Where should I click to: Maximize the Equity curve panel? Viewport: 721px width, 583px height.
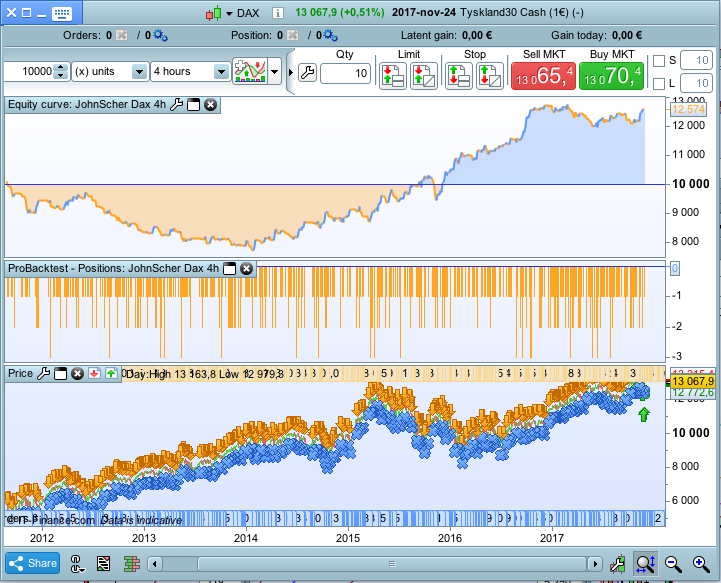(x=194, y=105)
